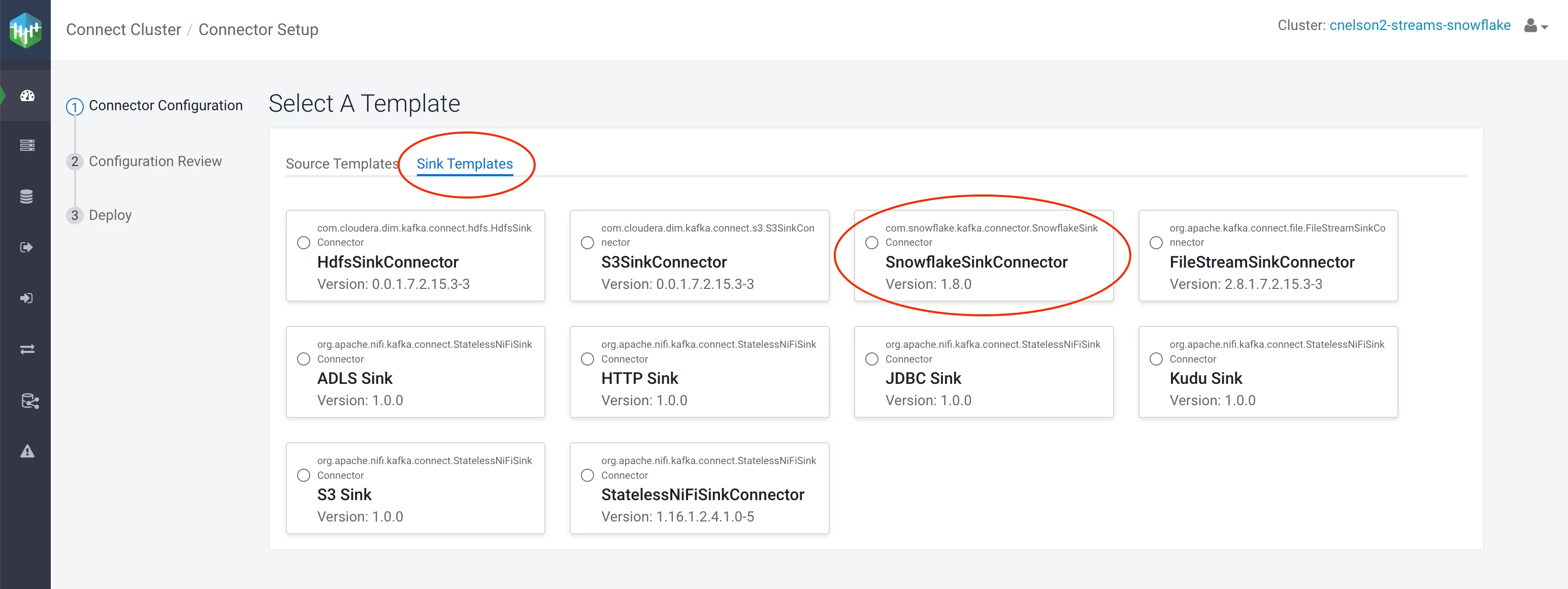Click S3 Sink card title
Screen dimensions: 1568x589
click(344, 495)
